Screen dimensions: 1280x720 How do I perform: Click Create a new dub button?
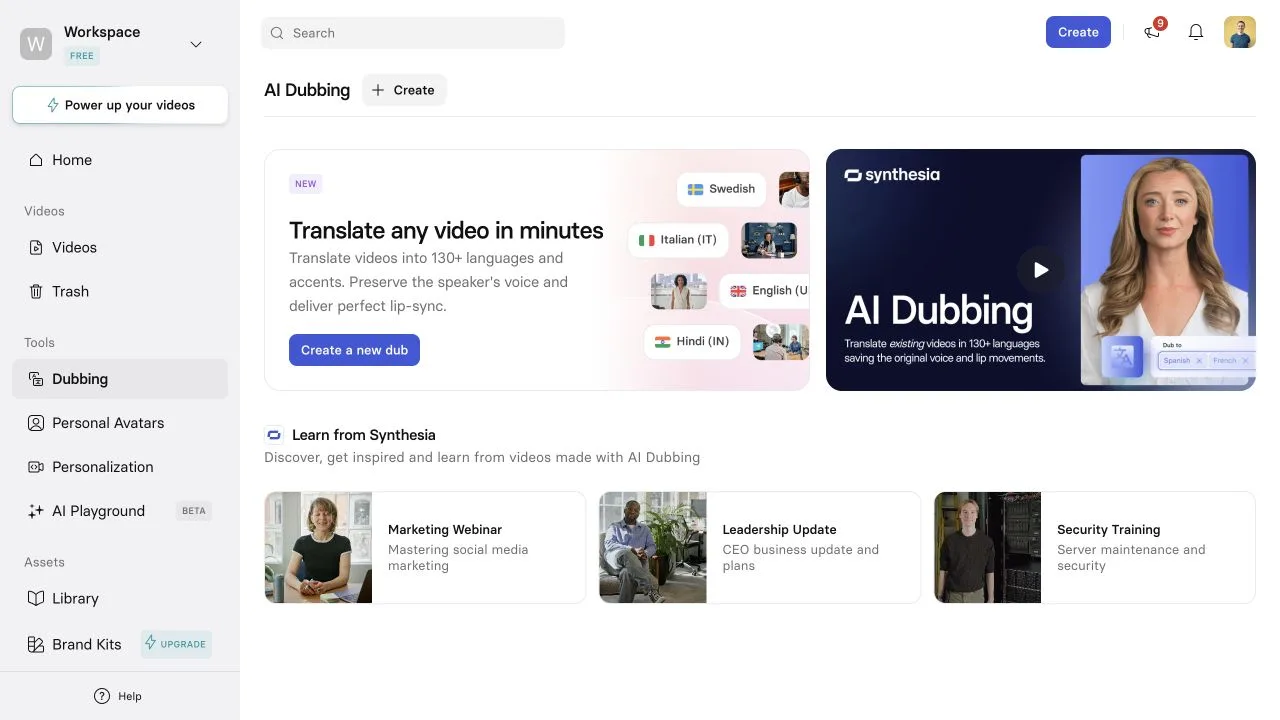pos(354,350)
